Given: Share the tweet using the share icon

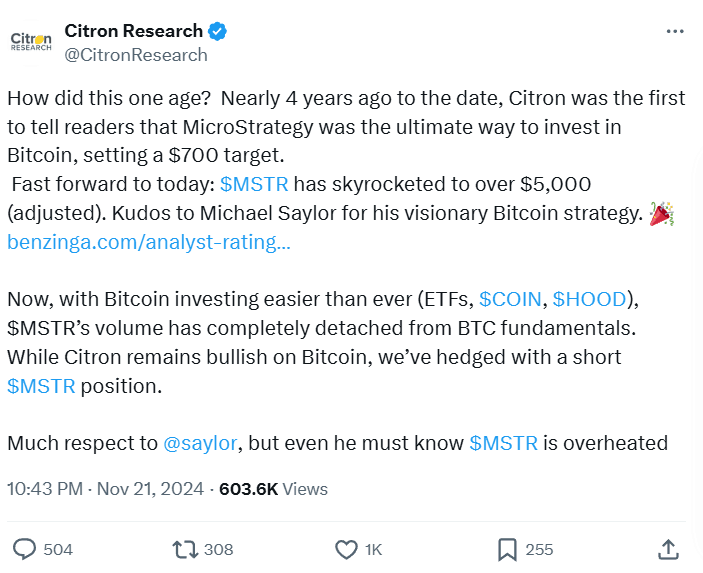Looking at the screenshot, I should (x=670, y=548).
